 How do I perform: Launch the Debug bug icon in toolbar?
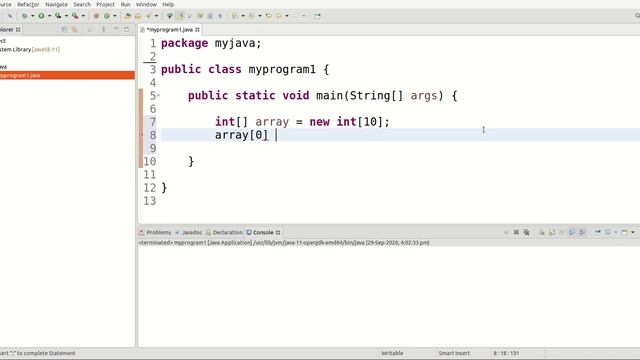(x=24, y=16)
